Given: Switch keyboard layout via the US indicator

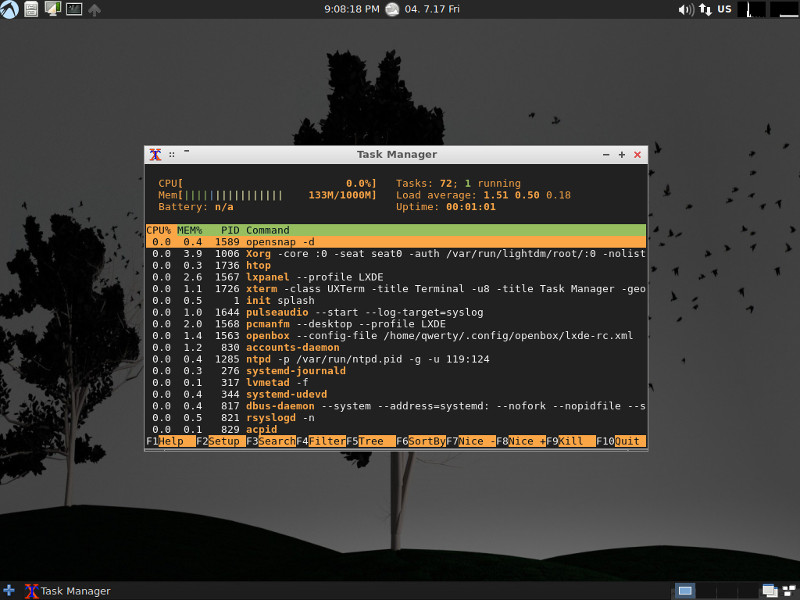Looking at the screenshot, I should pos(724,9).
